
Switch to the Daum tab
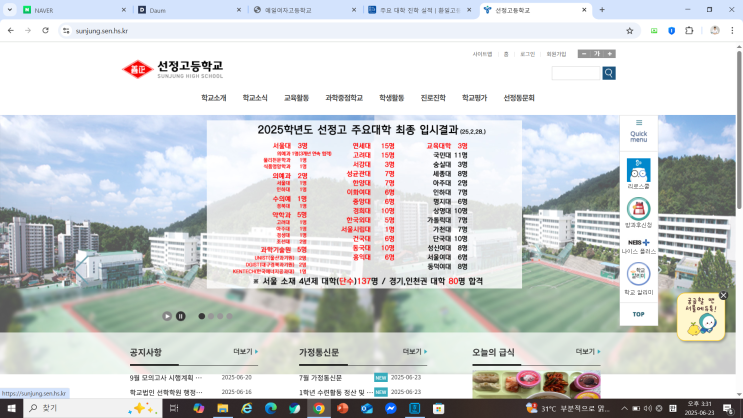coord(190,10)
